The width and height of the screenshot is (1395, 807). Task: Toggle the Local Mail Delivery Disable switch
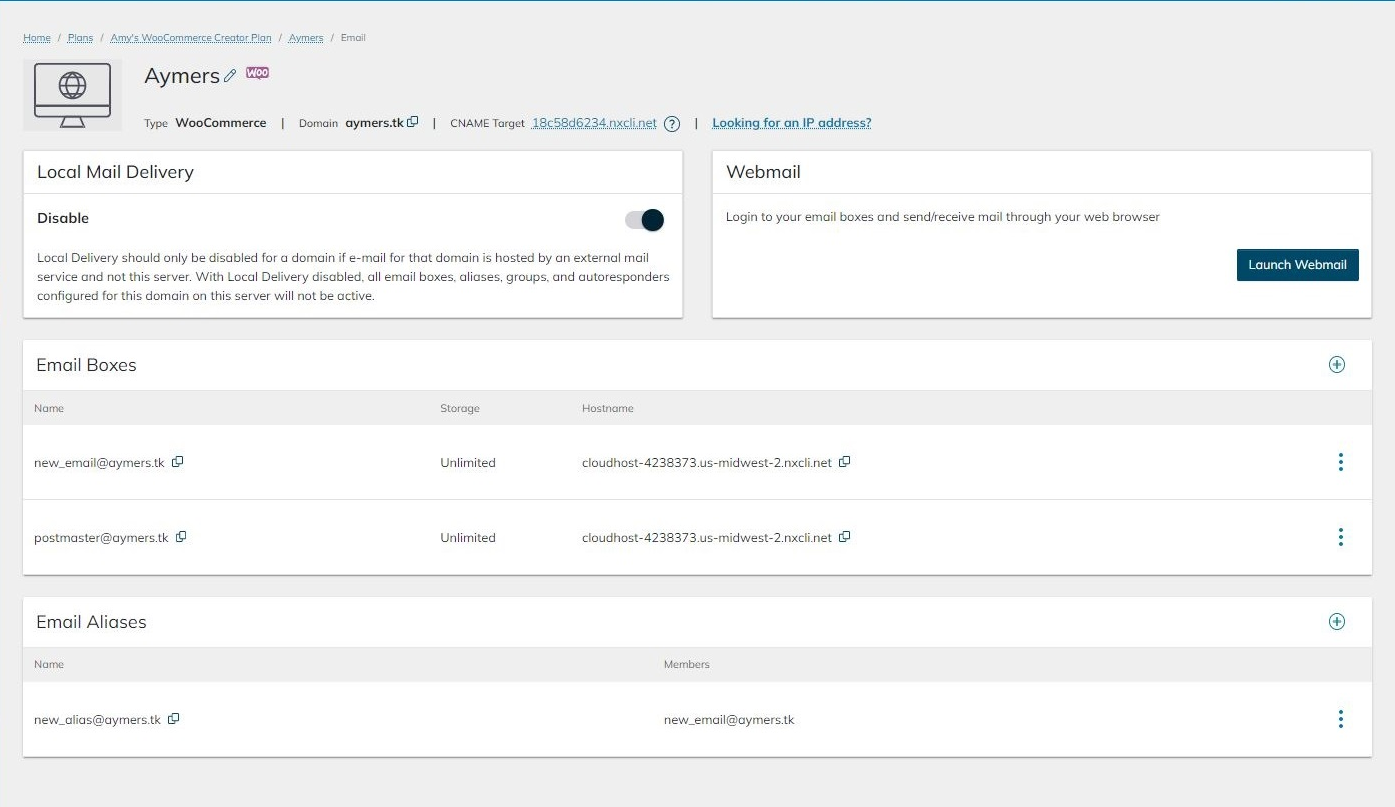[x=645, y=220]
